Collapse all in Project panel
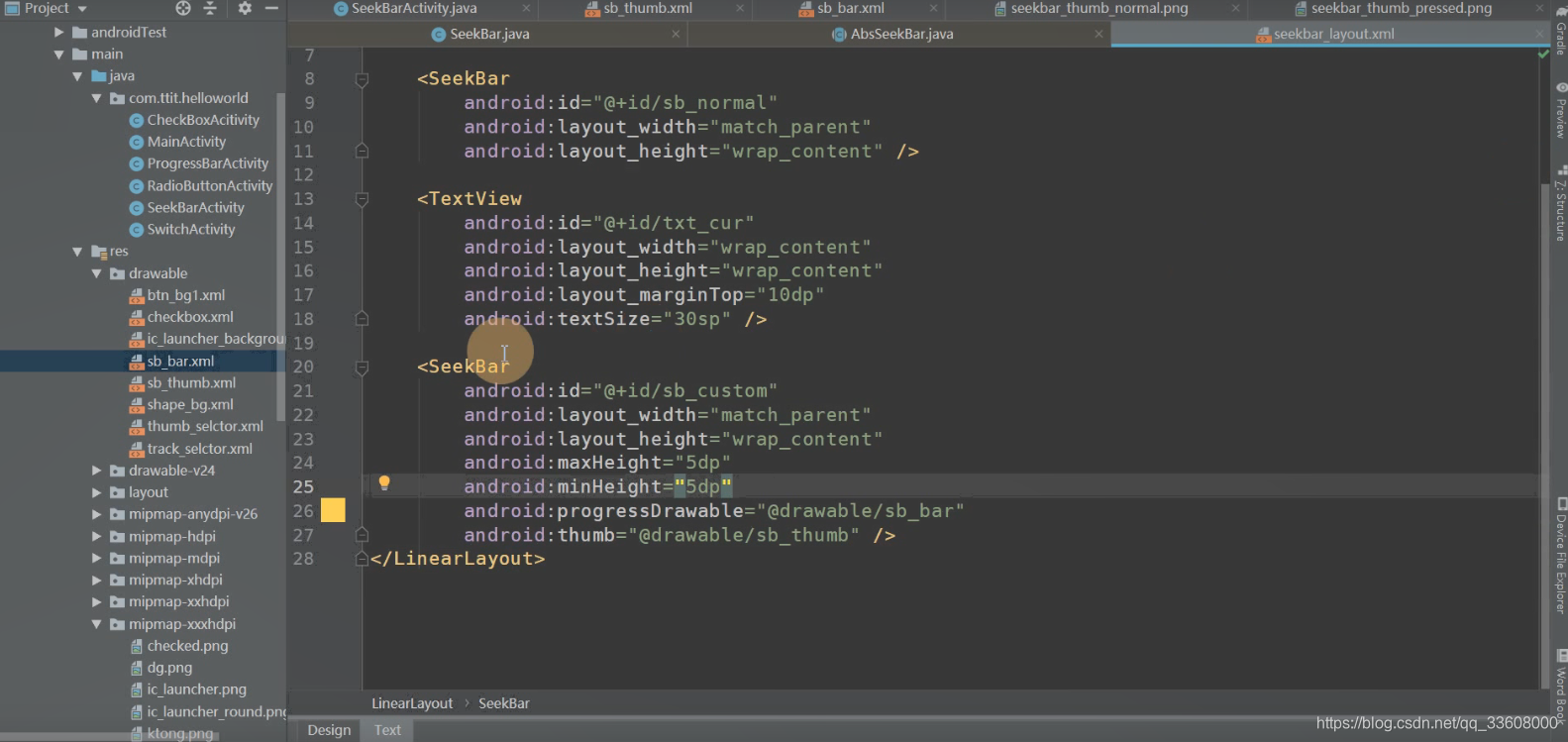1568x742 pixels. coord(210,8)
